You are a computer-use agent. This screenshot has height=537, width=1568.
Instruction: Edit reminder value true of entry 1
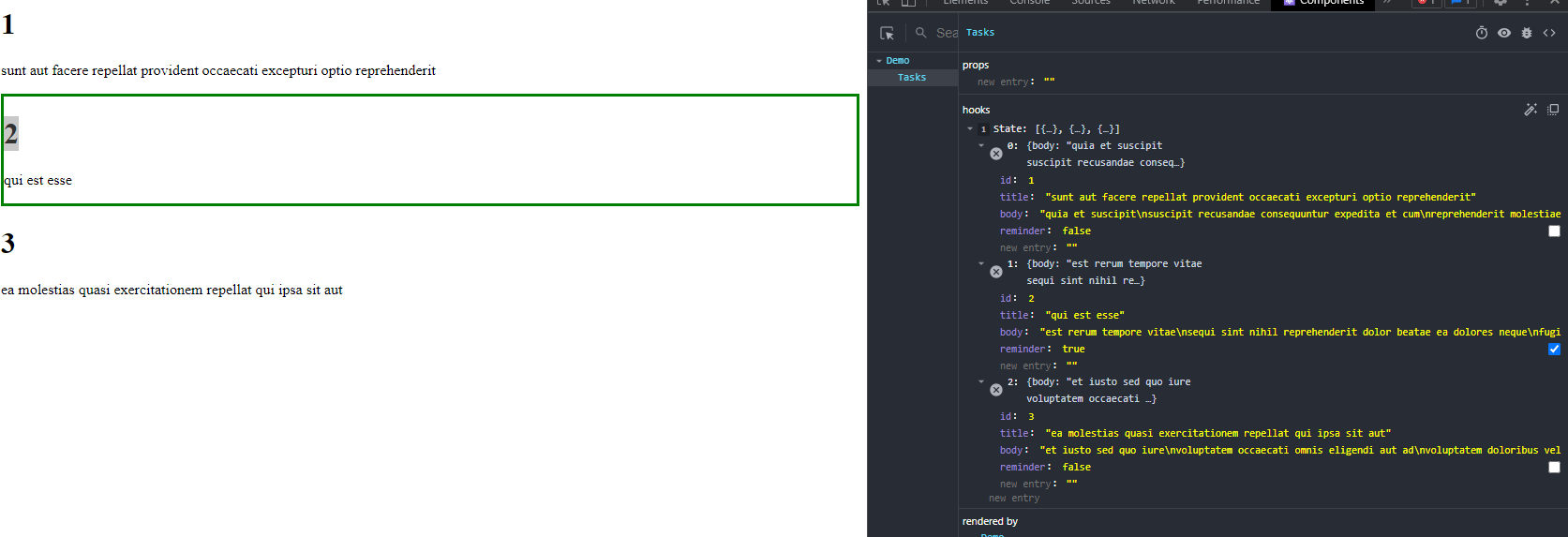1073,350
